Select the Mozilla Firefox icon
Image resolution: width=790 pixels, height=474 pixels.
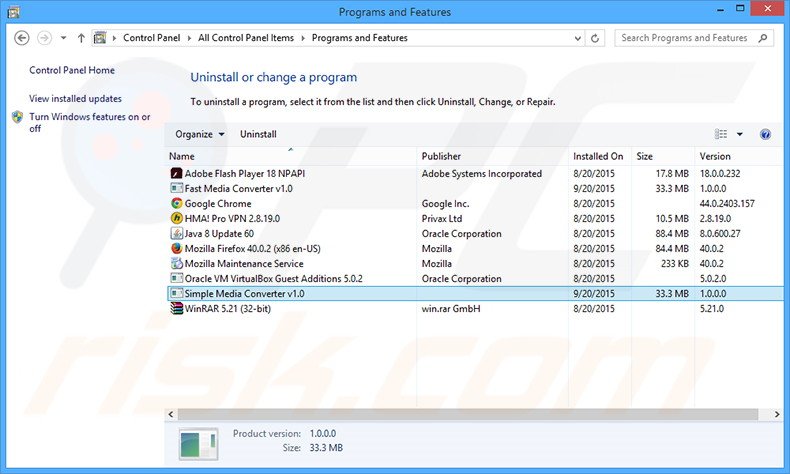tap(176, 248)
